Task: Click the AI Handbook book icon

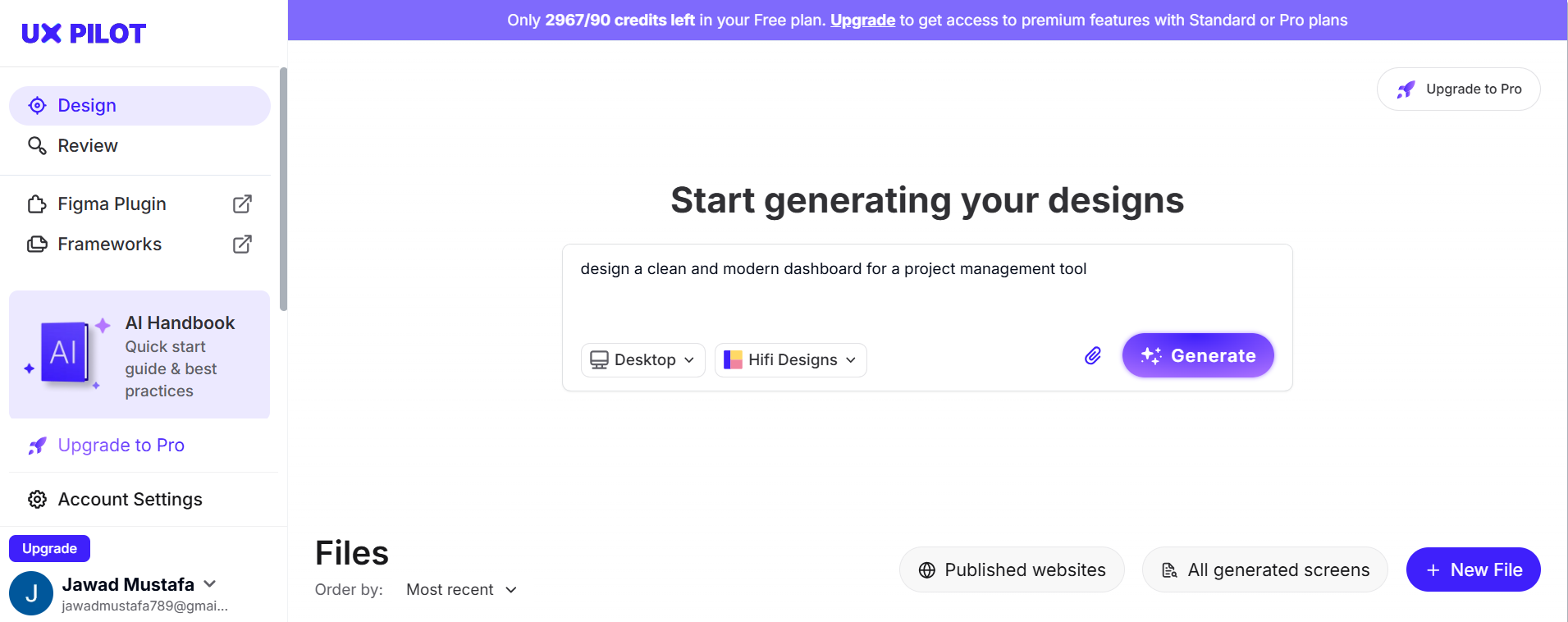Action: (65, 353)
